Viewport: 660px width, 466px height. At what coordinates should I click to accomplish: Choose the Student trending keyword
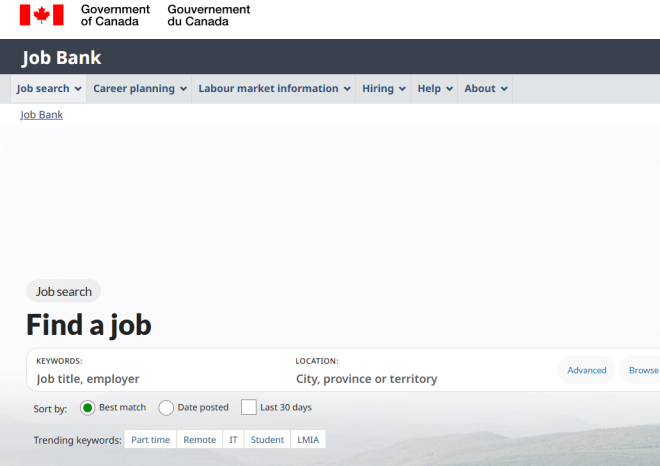tap(267, 440)
